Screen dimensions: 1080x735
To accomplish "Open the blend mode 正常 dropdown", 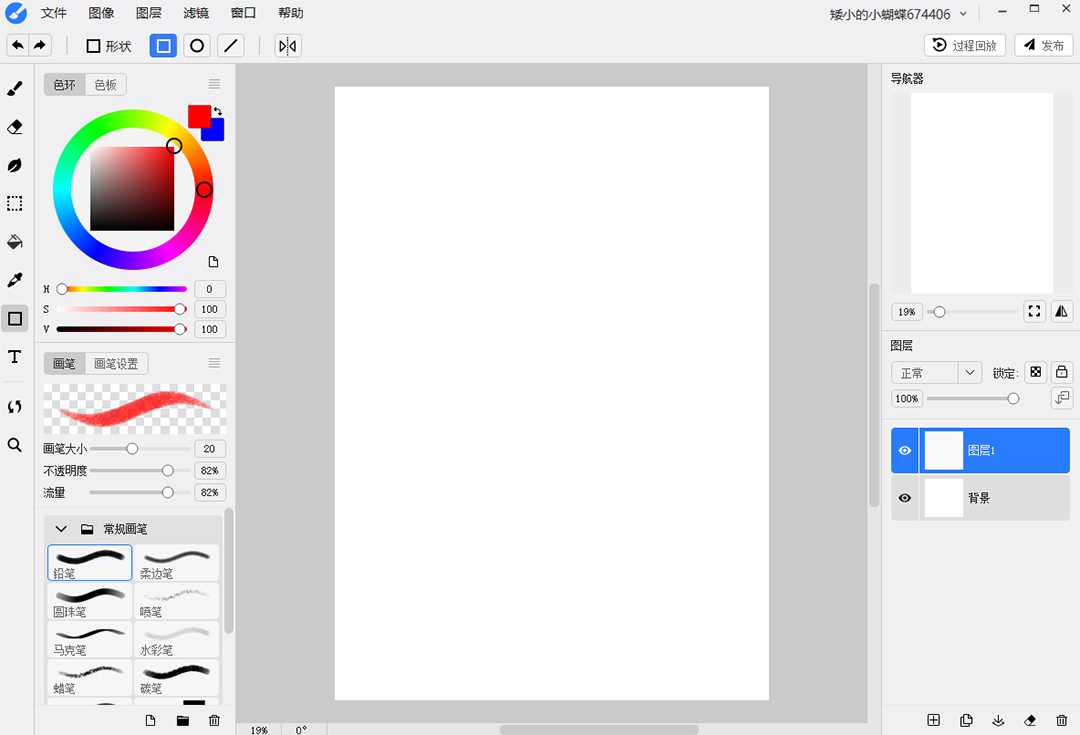I will 936,373.
